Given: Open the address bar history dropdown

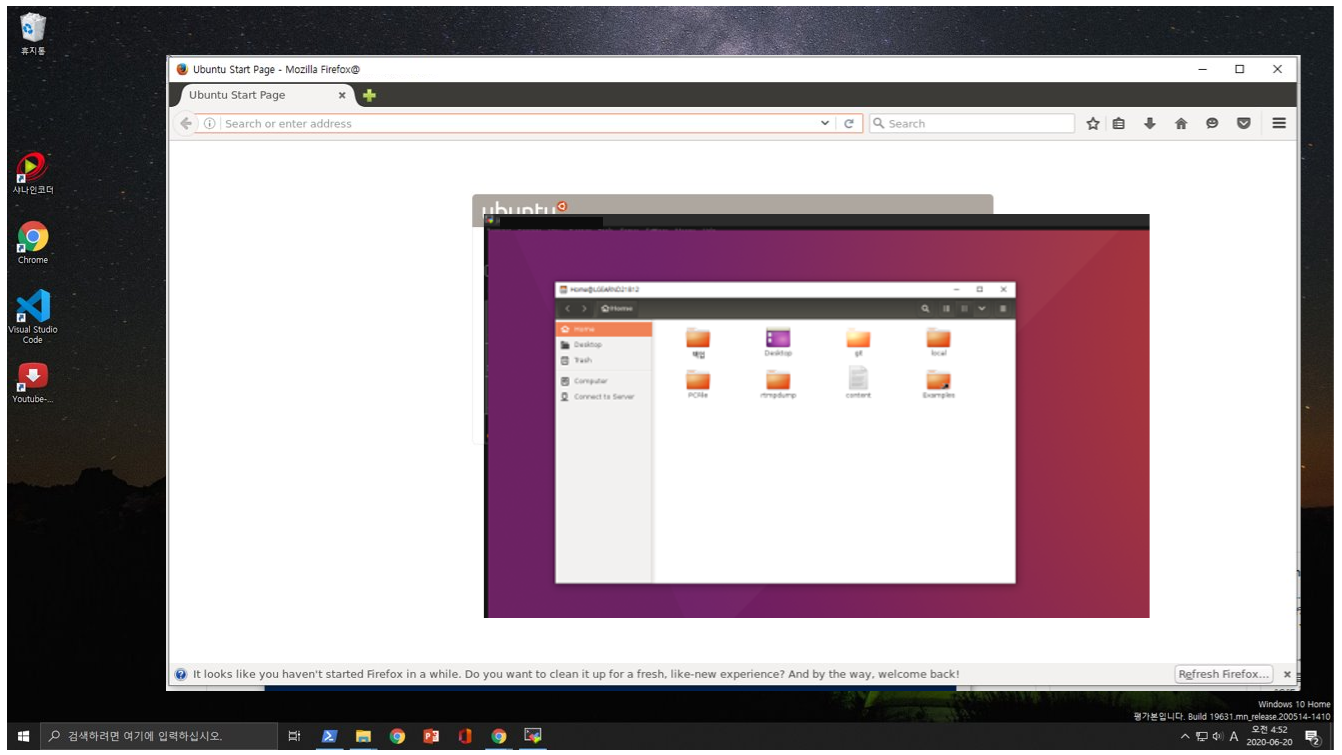Looking at the screenshot, I should pyautogui.click(x=825, y=123).
